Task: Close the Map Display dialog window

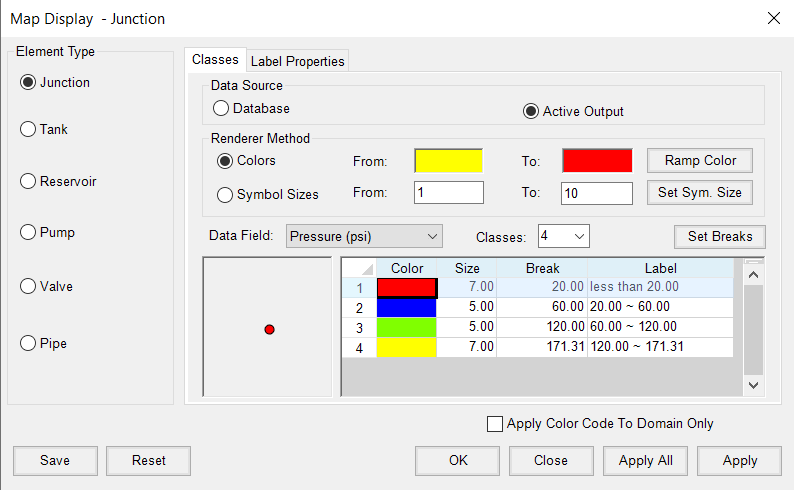Action: pos(773,19)
